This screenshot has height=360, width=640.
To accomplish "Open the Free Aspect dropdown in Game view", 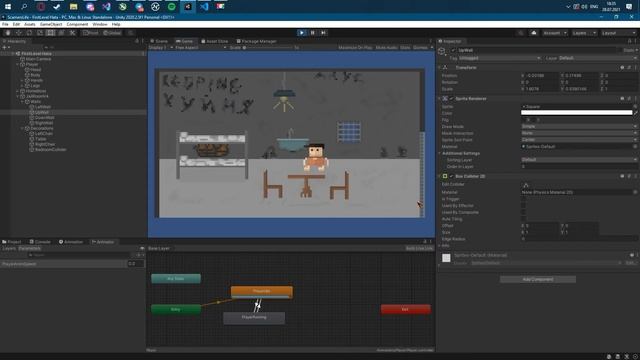I will tap(200, 47).
